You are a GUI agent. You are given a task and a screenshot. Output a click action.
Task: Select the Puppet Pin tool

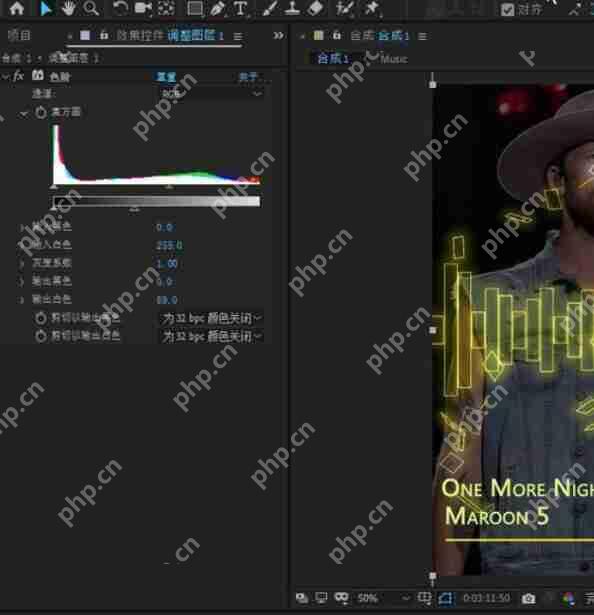[x=372, y=8]
